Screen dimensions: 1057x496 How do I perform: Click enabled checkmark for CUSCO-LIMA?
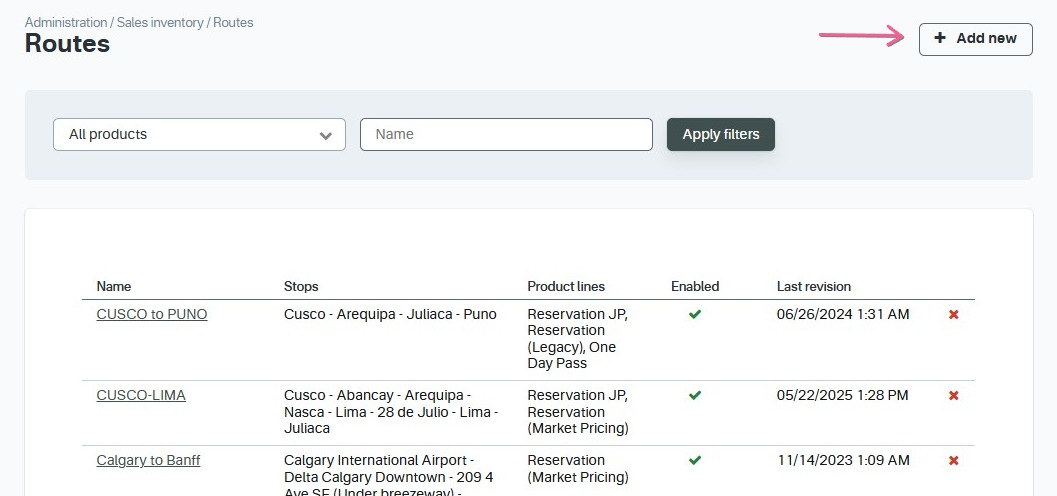[x=695, y=395]
